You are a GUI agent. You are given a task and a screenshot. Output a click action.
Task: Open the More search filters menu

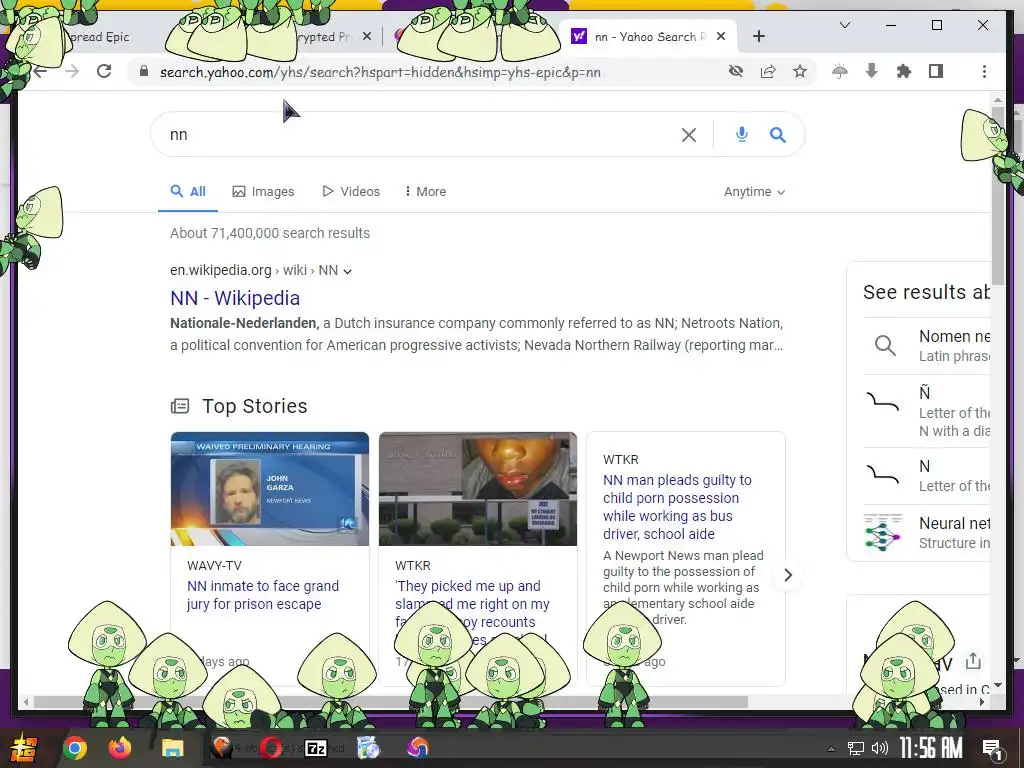coord(425,191)
